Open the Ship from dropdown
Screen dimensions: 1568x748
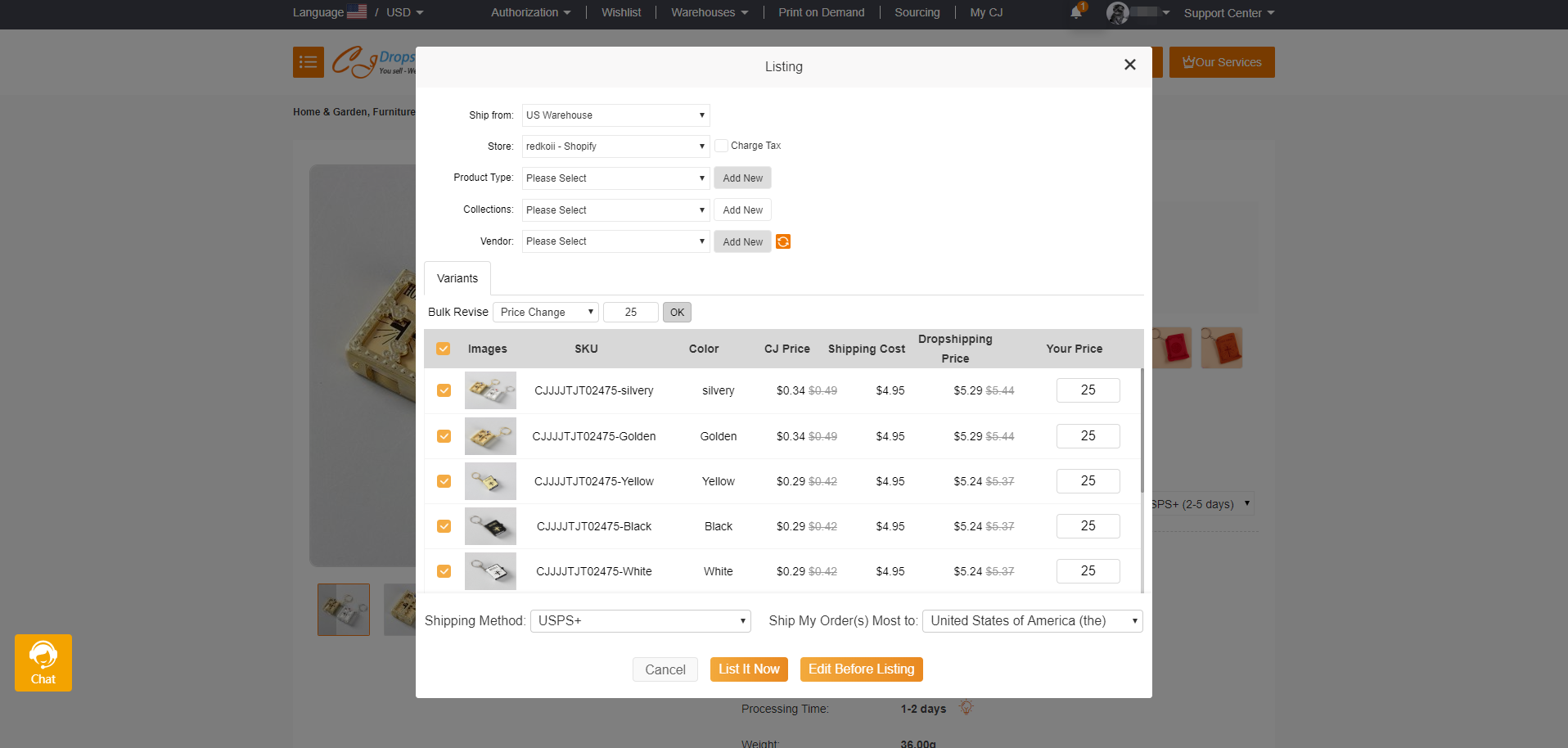(x=615, y=115)
